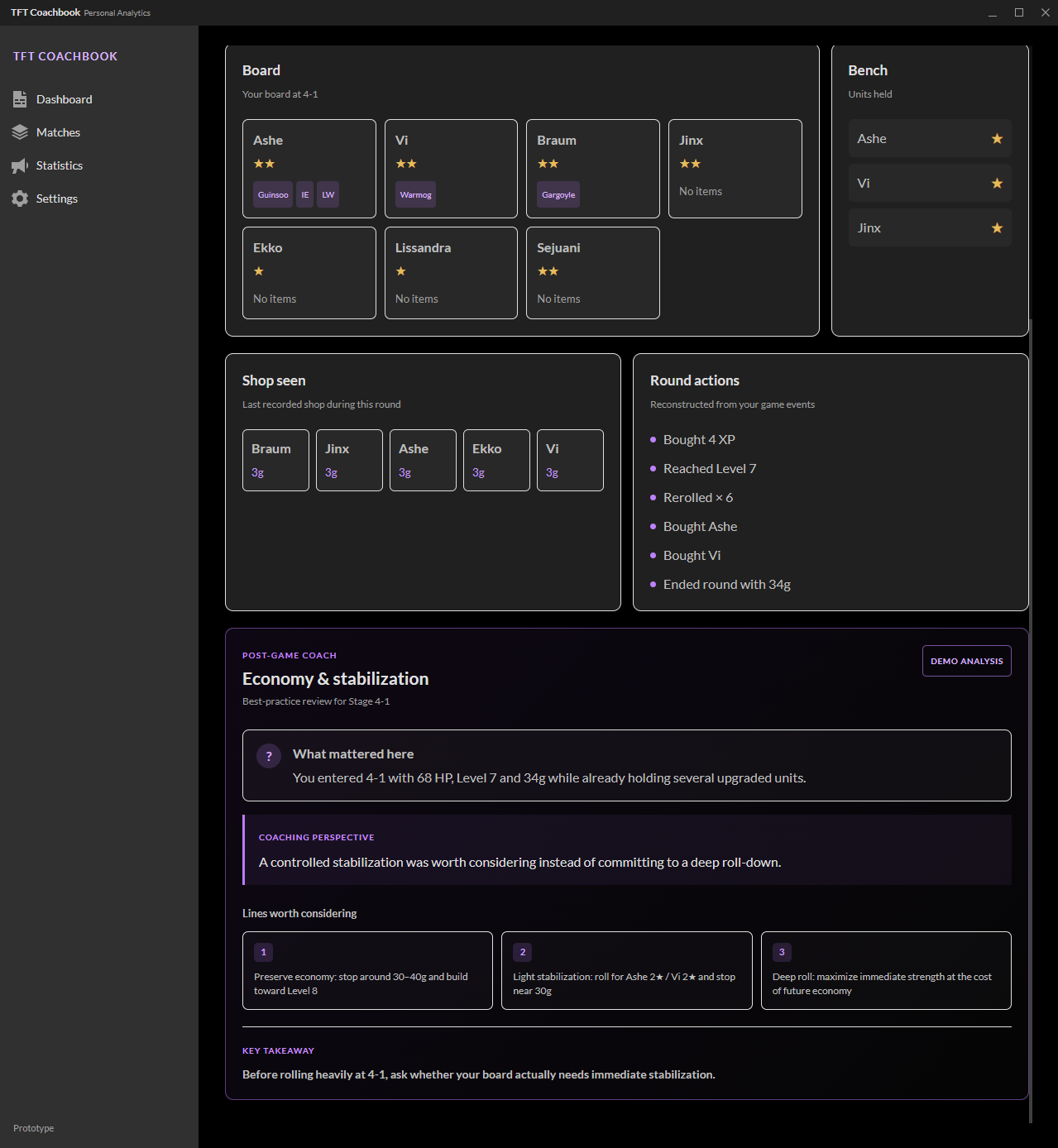This screenshot has height=1148, width=1058.
Task: Click the Settings gear icon
Action: (20, 199)
